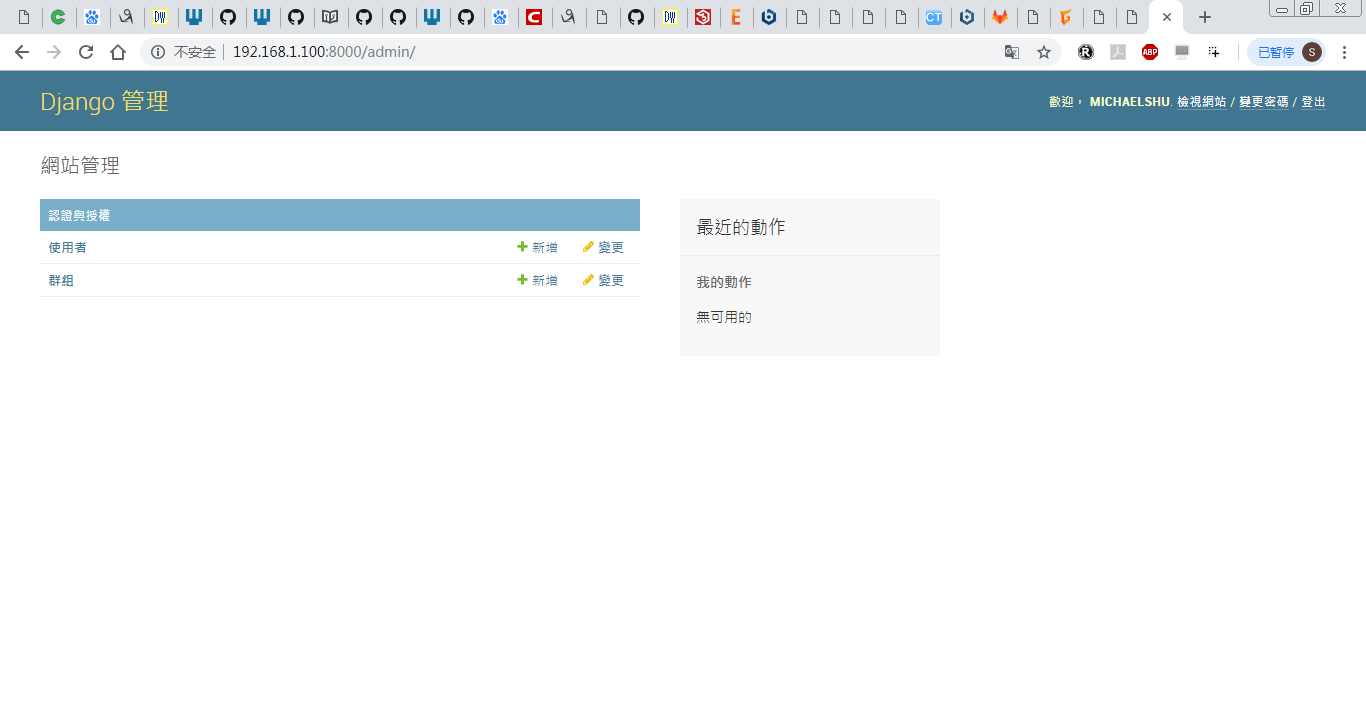Switch to the green C tab
This screenshot has width=1366, height=704.
point(59,17)
